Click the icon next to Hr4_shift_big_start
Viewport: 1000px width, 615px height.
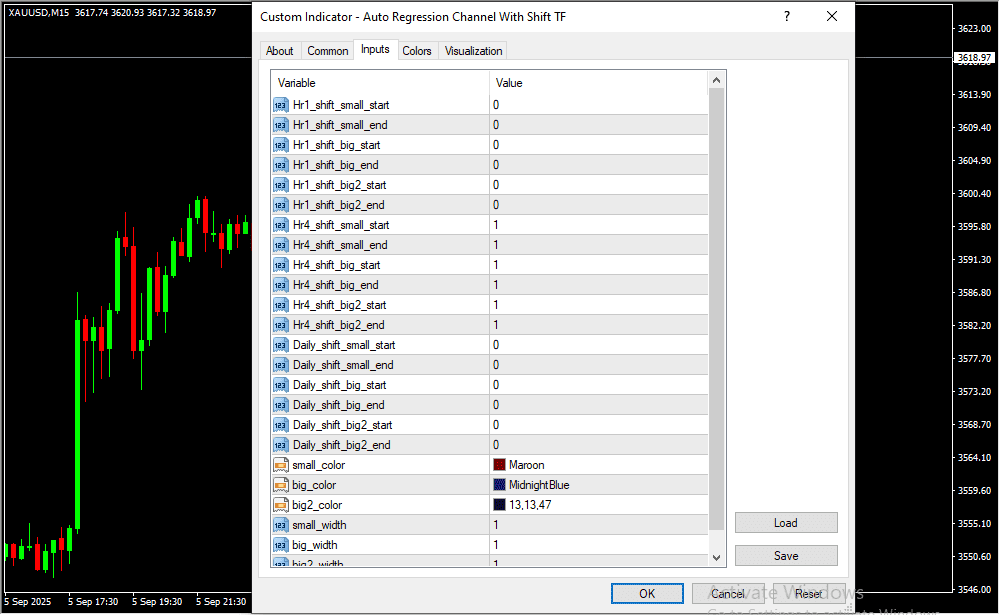click(x=280, y=265)
